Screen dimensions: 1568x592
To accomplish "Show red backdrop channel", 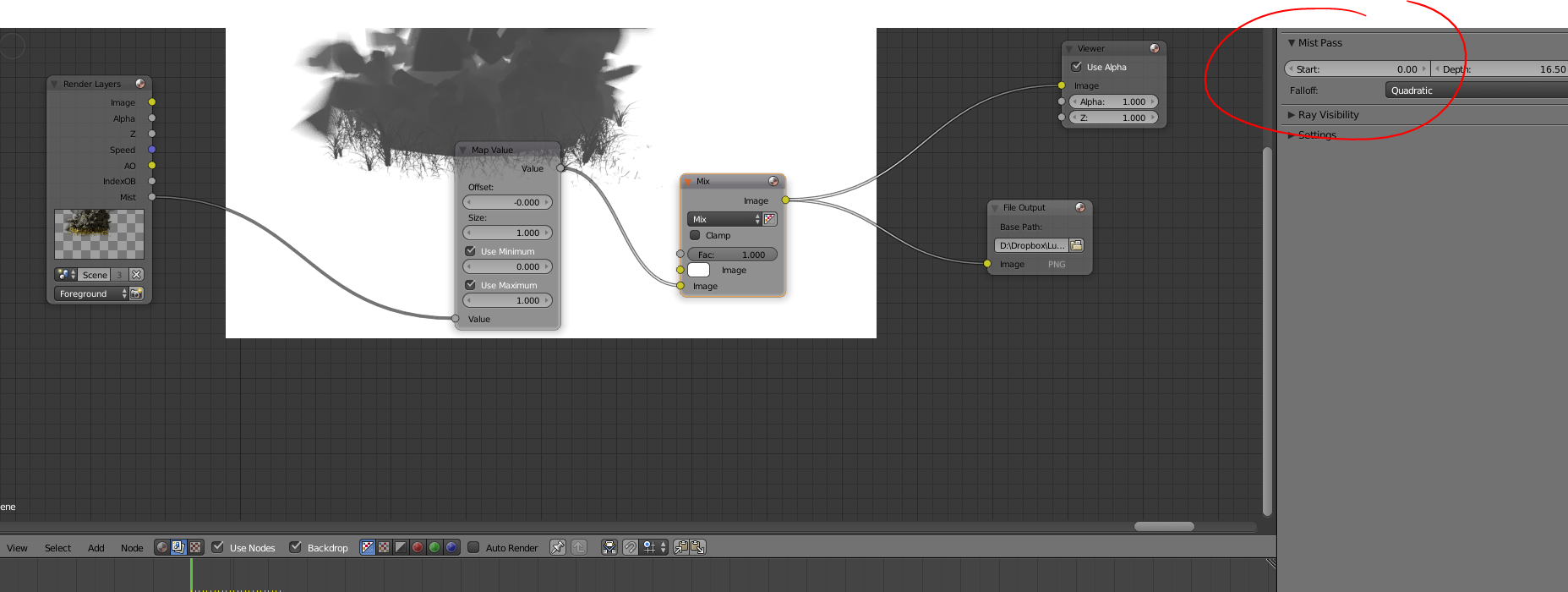I will 418,547.
